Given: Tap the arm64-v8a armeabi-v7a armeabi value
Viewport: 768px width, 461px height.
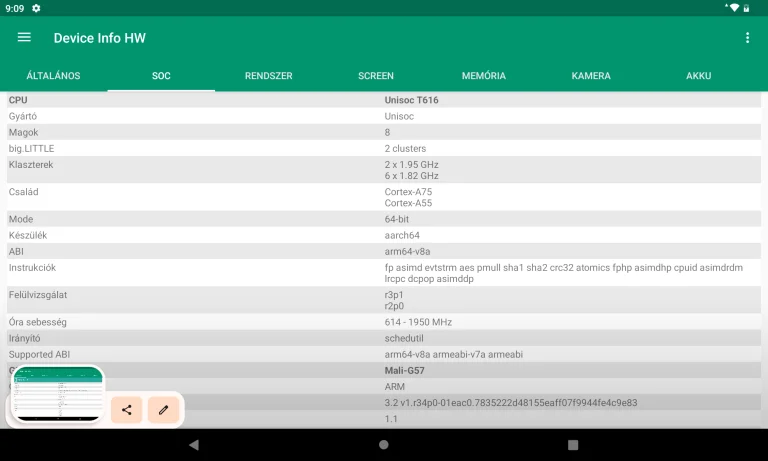Looking at the screenshot, I should pos(454,354).
